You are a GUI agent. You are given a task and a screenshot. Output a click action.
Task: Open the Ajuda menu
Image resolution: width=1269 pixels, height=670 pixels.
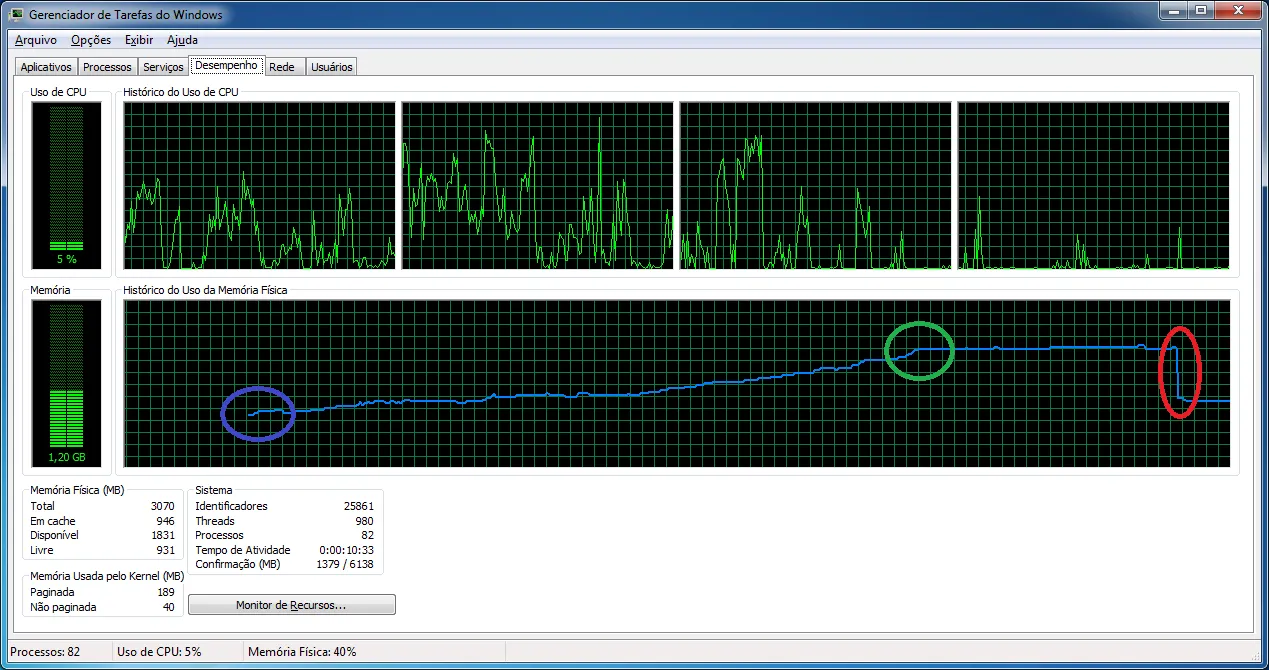pos(182,40)
